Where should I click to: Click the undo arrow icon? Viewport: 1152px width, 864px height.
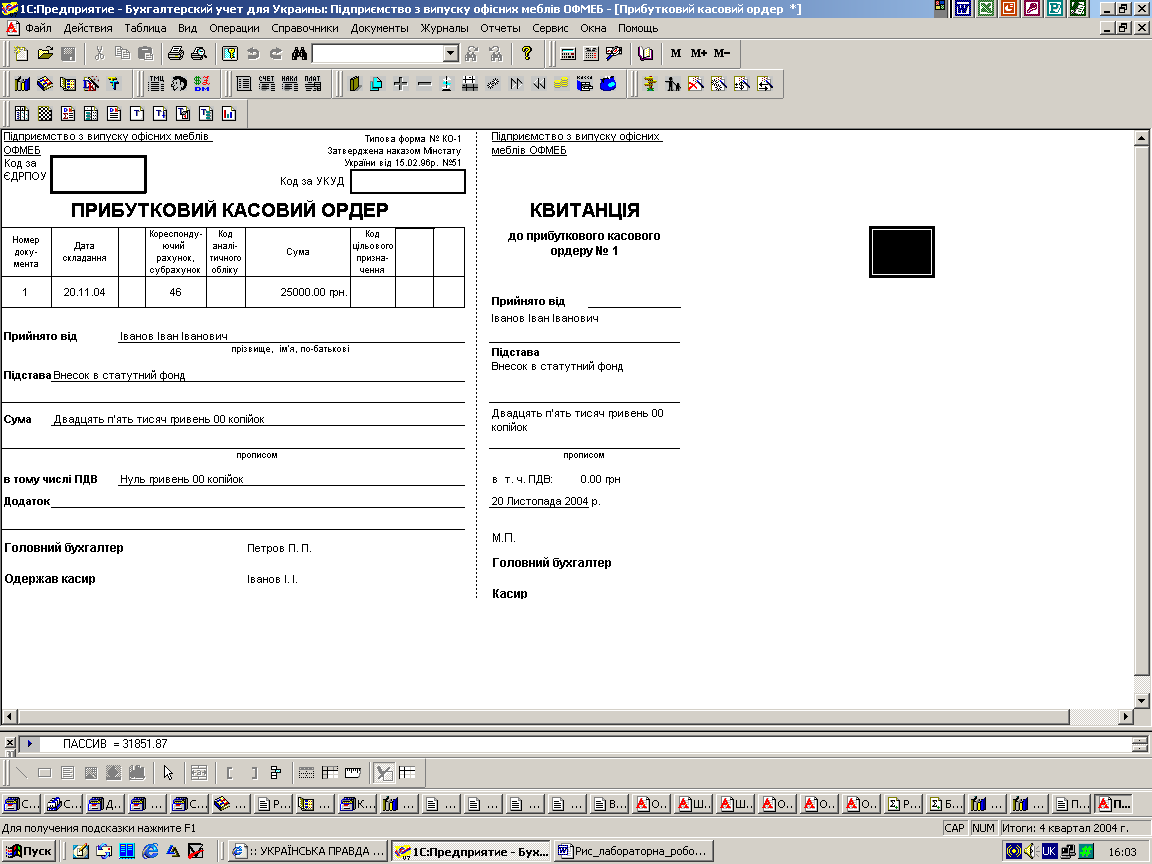(x=253, y=53)
